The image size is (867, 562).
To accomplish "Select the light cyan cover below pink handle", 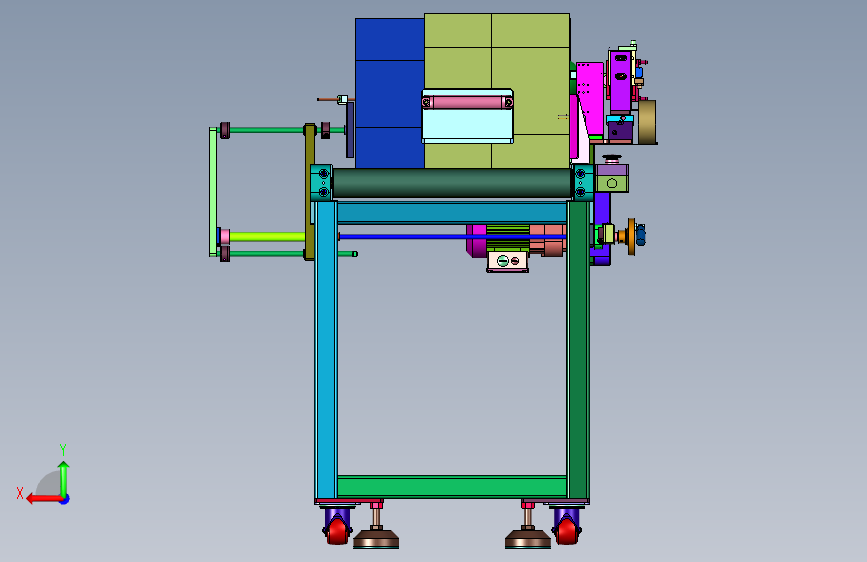I will click(467, 125).
